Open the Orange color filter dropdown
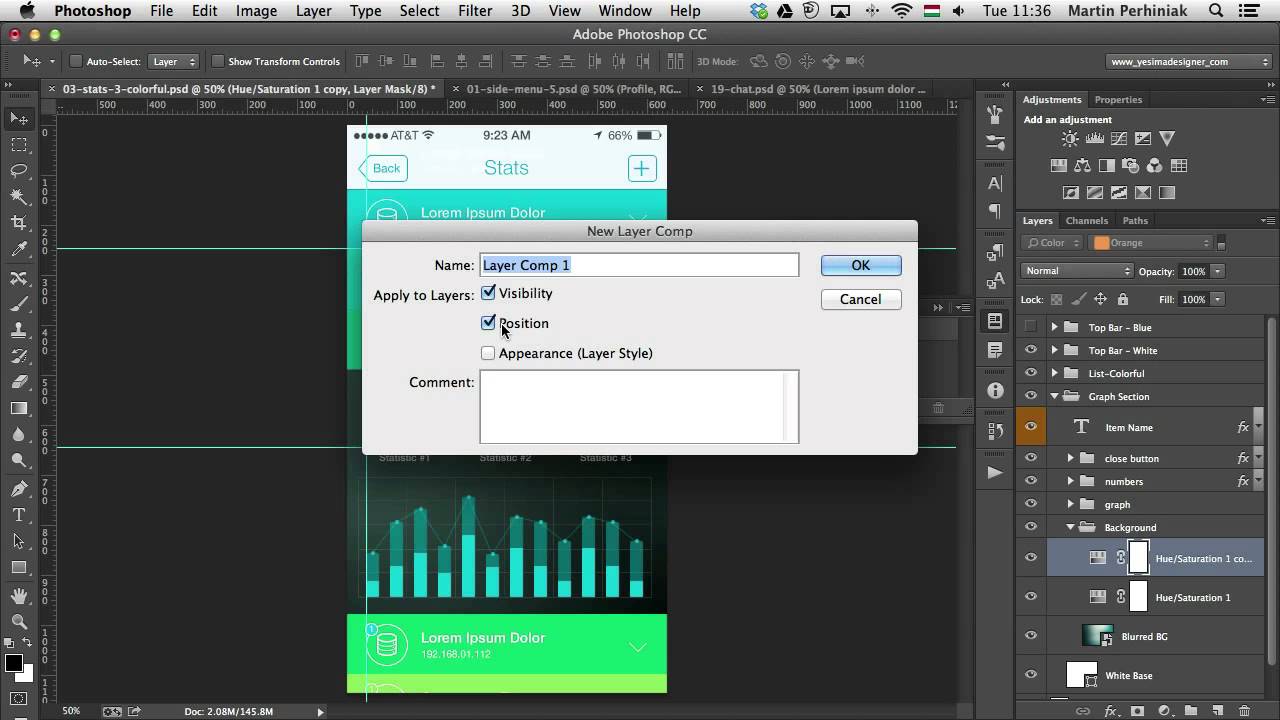This screenshot has height=720, width=1280. 1152,243
